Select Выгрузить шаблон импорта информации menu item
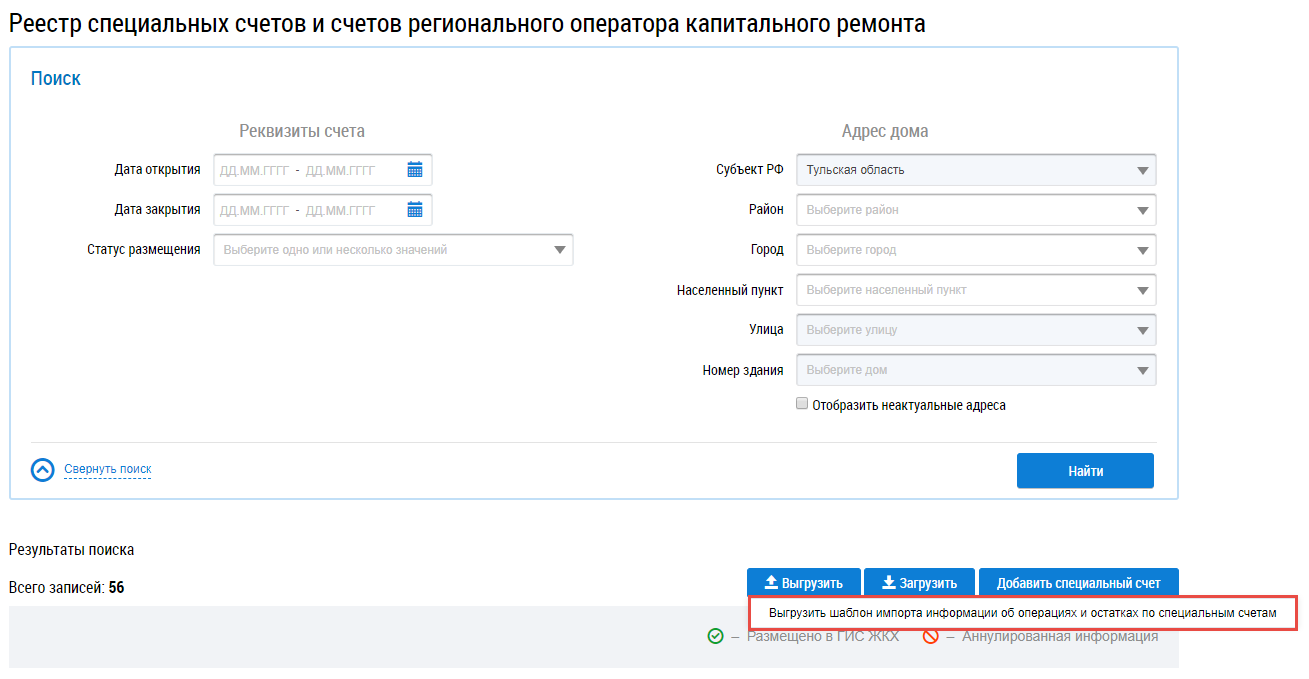1309x679 pixels. [1022, 613]
